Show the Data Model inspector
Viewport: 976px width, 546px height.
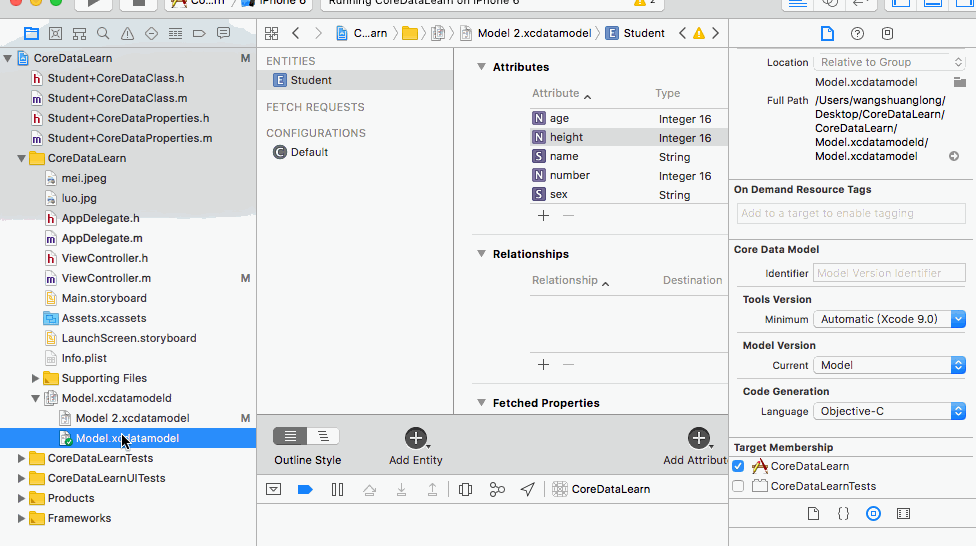point(888,34)
